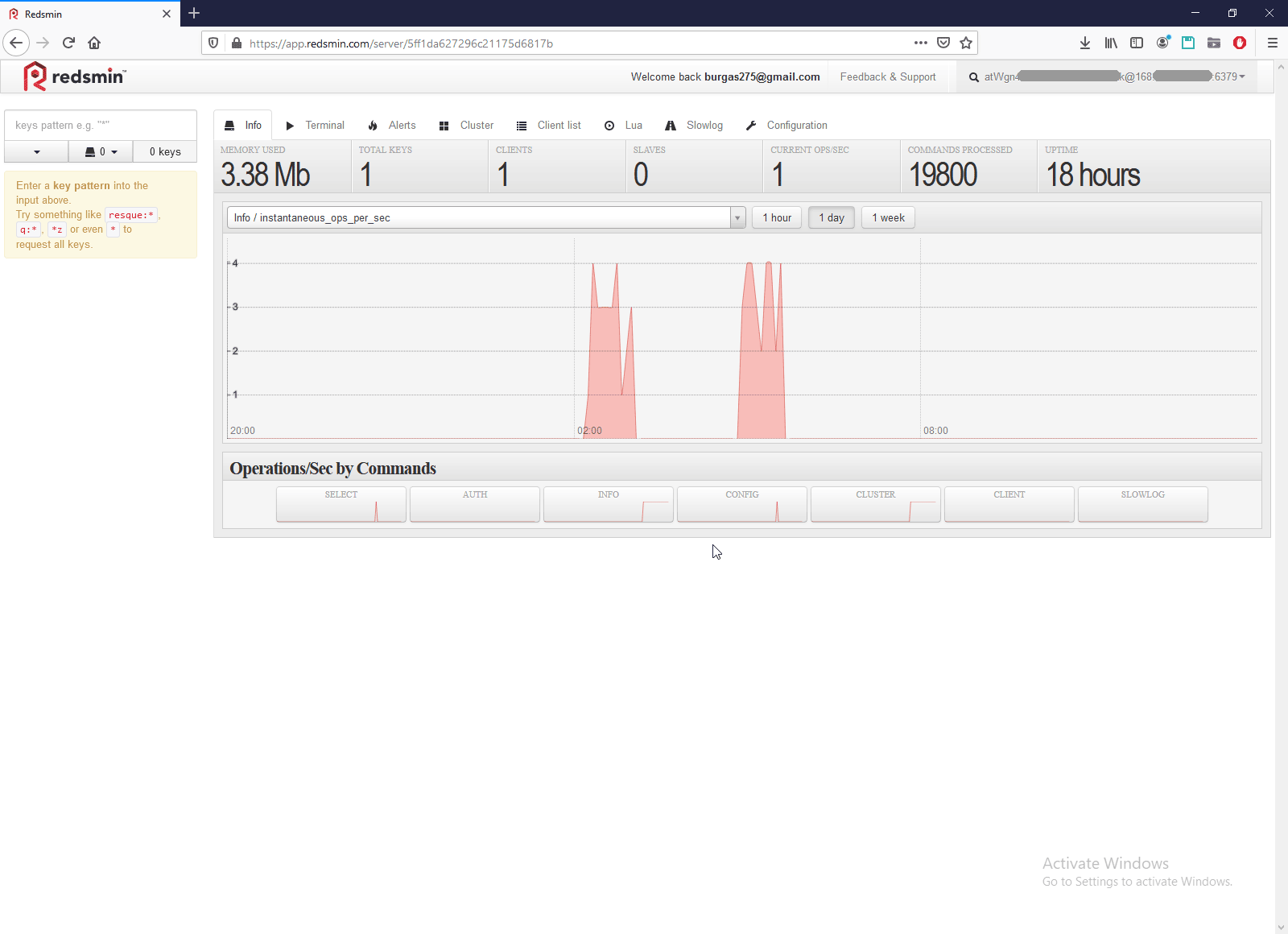Click the burgas275@gmail.com account text
The width and height of the screenshot is (1288, 934).
pos(762,76)
